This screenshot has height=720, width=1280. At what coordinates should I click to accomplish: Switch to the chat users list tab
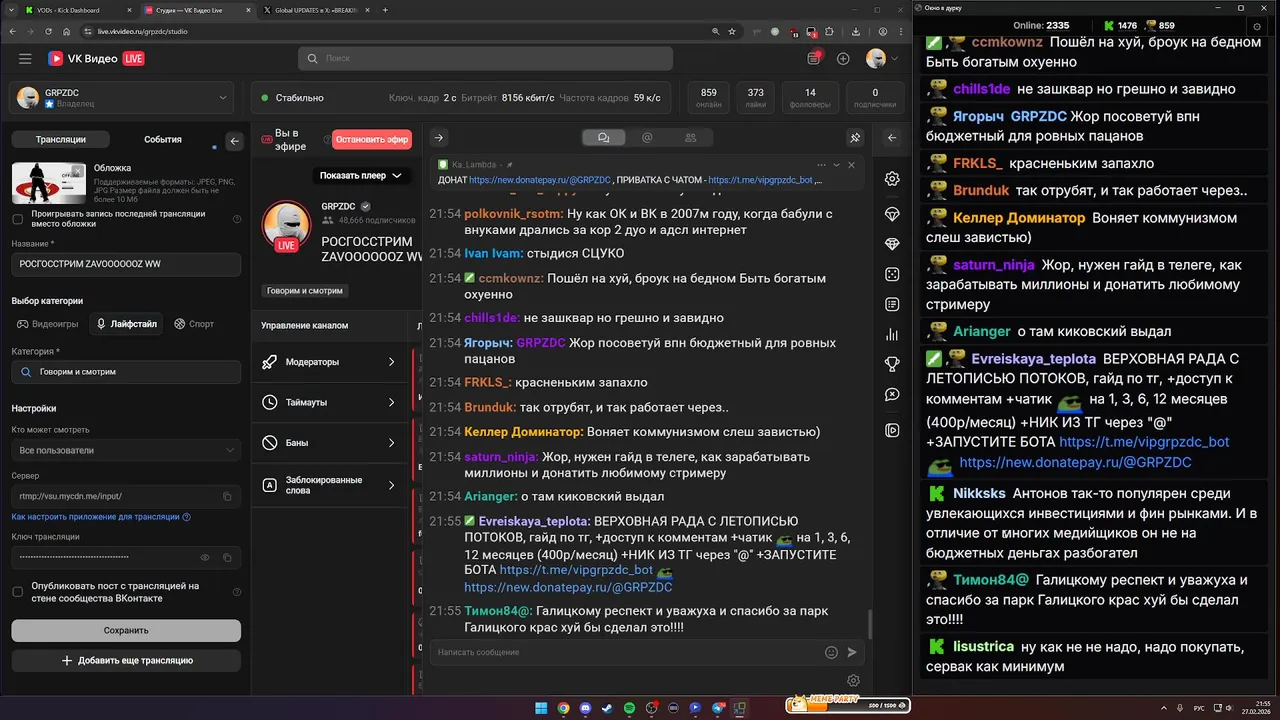[691, 138]
